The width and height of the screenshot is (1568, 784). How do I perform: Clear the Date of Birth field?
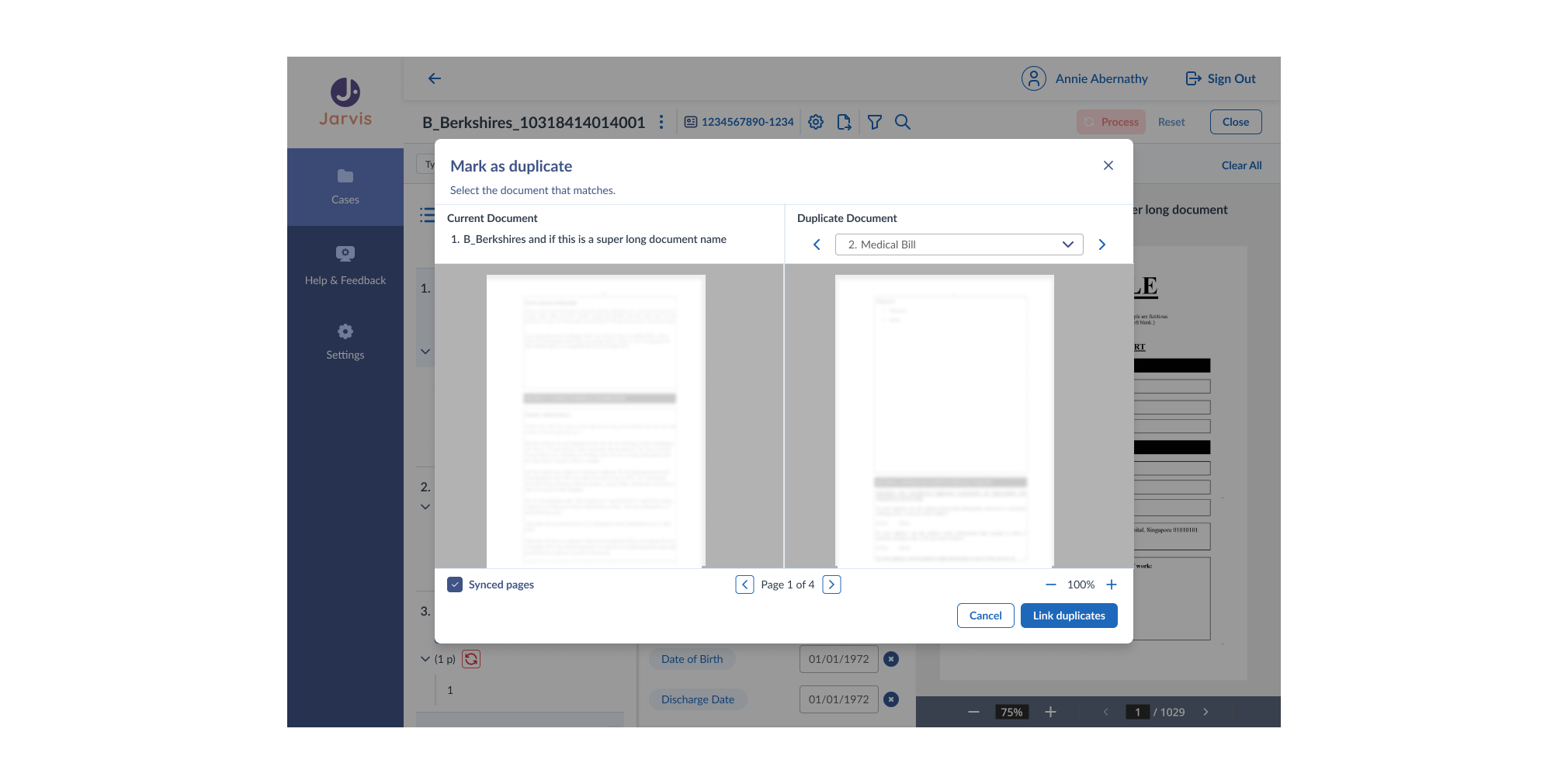891,659
